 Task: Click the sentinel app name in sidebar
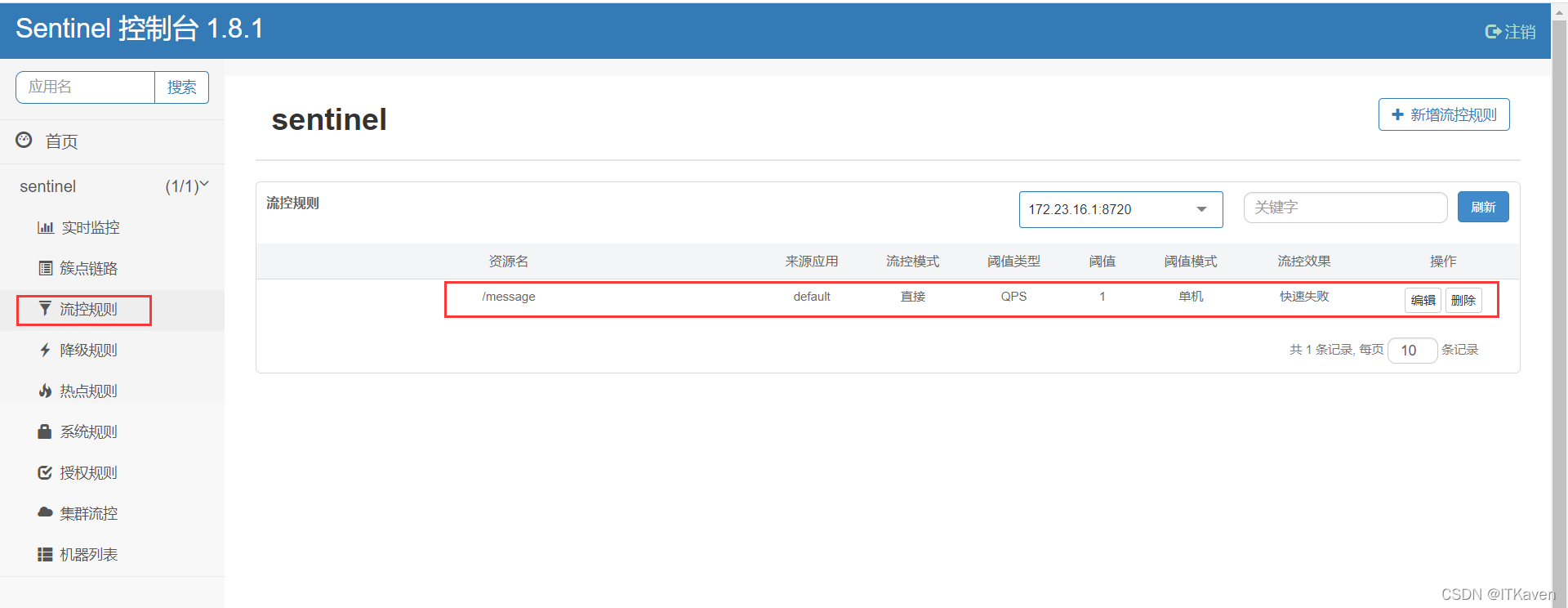click(48, 186)
